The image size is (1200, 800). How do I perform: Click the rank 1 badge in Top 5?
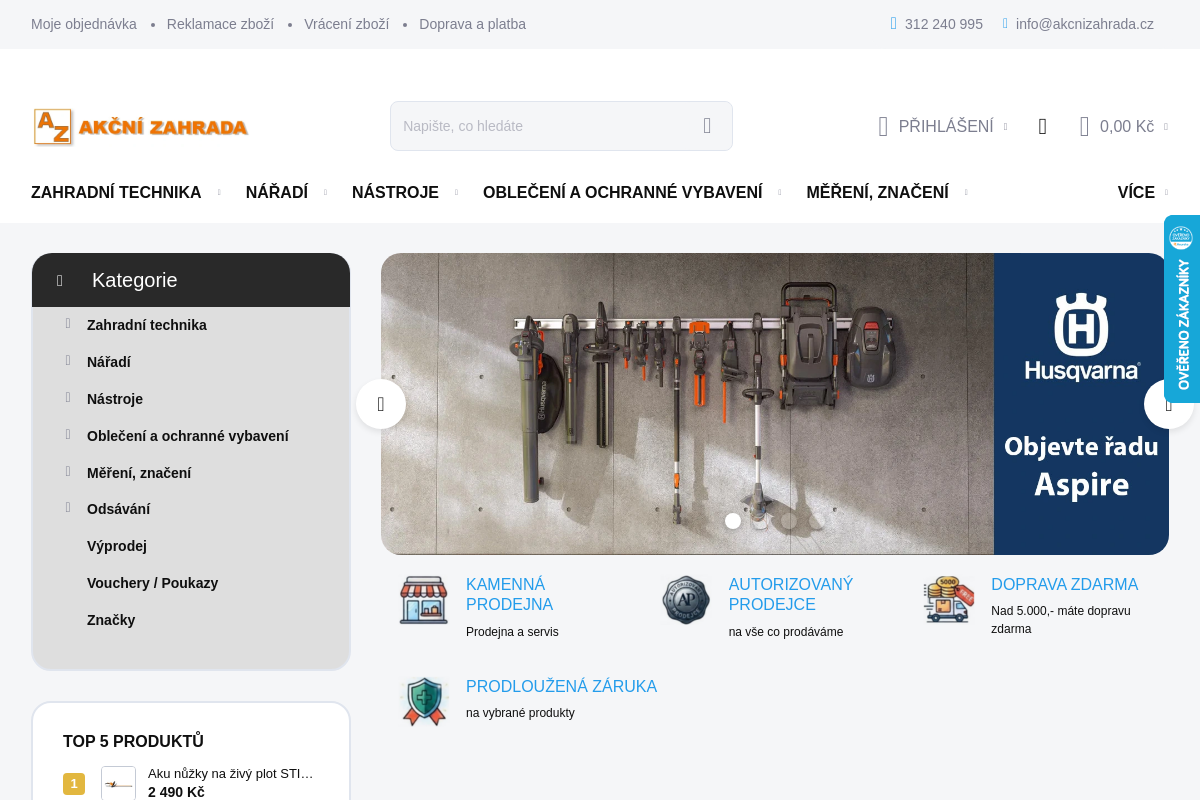[74, 784]
